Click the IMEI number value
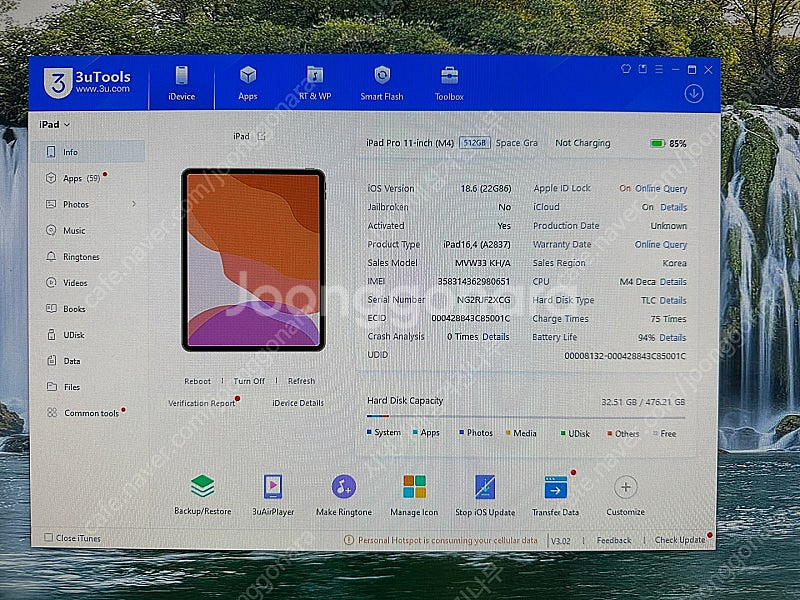The height and width of the screenshot is (600, 800). [x=473, y=282]
